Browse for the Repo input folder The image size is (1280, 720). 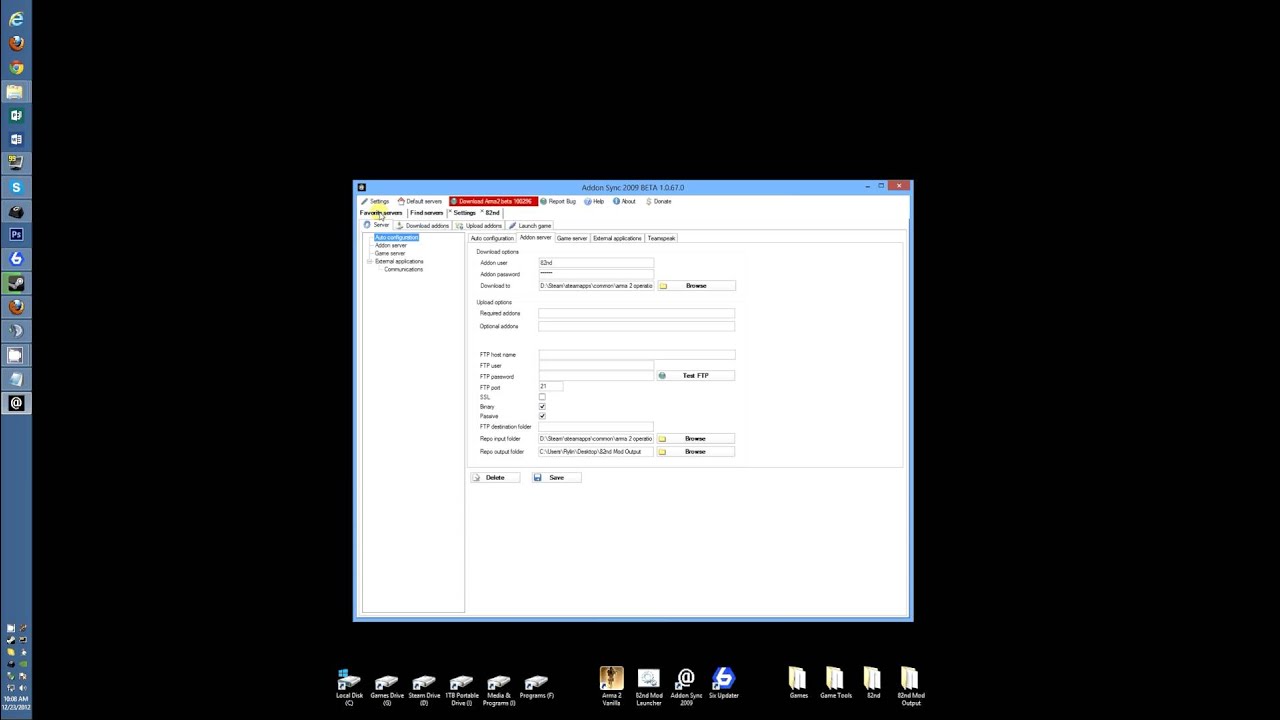[696, 438]
